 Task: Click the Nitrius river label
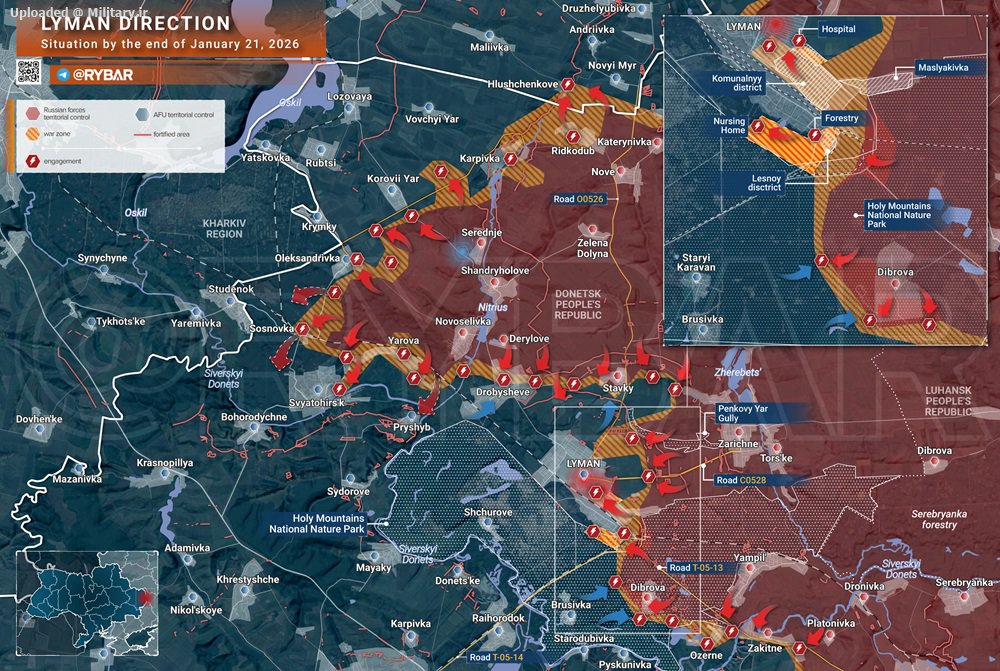pyautogui.click(x=492, y=307)
